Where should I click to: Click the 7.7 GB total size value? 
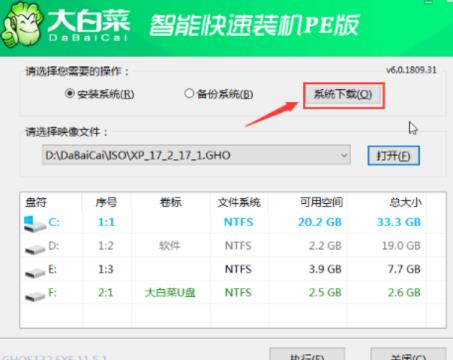point(404,269)
